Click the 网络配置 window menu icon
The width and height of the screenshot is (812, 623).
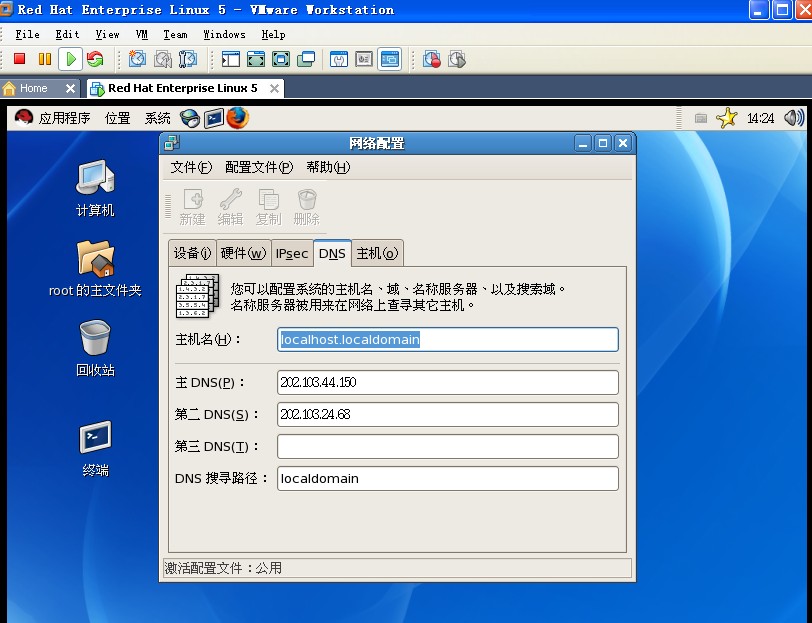[171, 142]
